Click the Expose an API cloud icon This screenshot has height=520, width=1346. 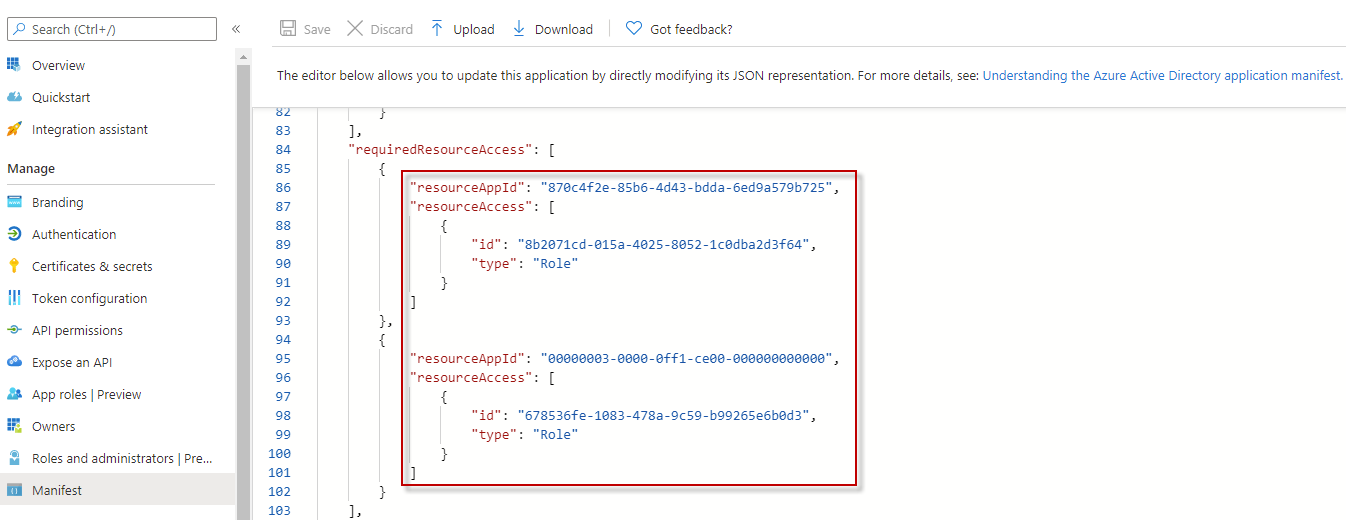[x=14, y=362]
